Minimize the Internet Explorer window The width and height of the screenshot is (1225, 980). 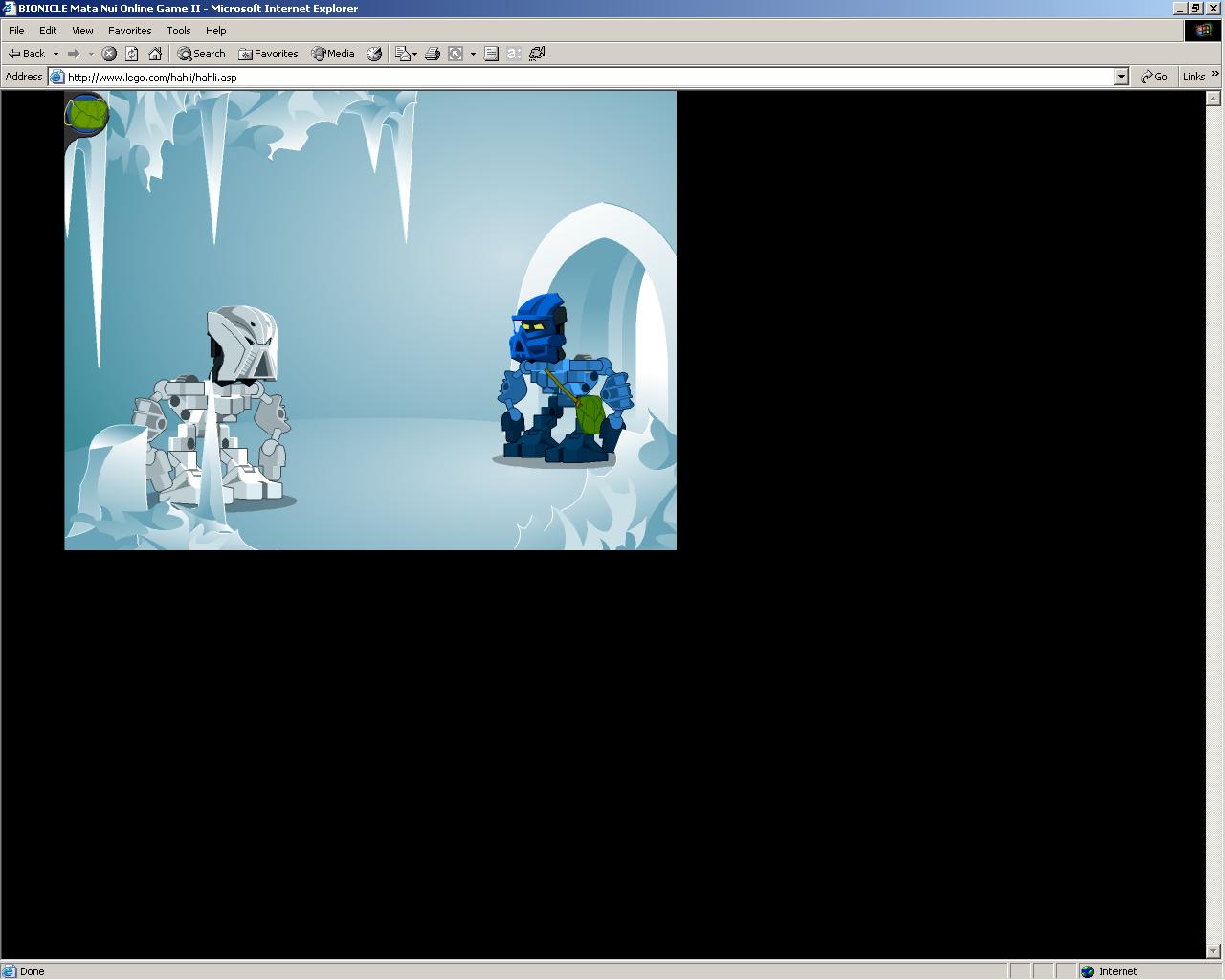(x=1179, y=9)
